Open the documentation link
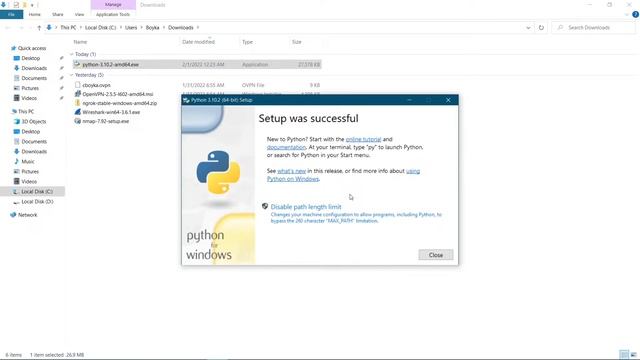Image resolution: width=640 pixels, height=360 pixels. (x=286, y=147)
